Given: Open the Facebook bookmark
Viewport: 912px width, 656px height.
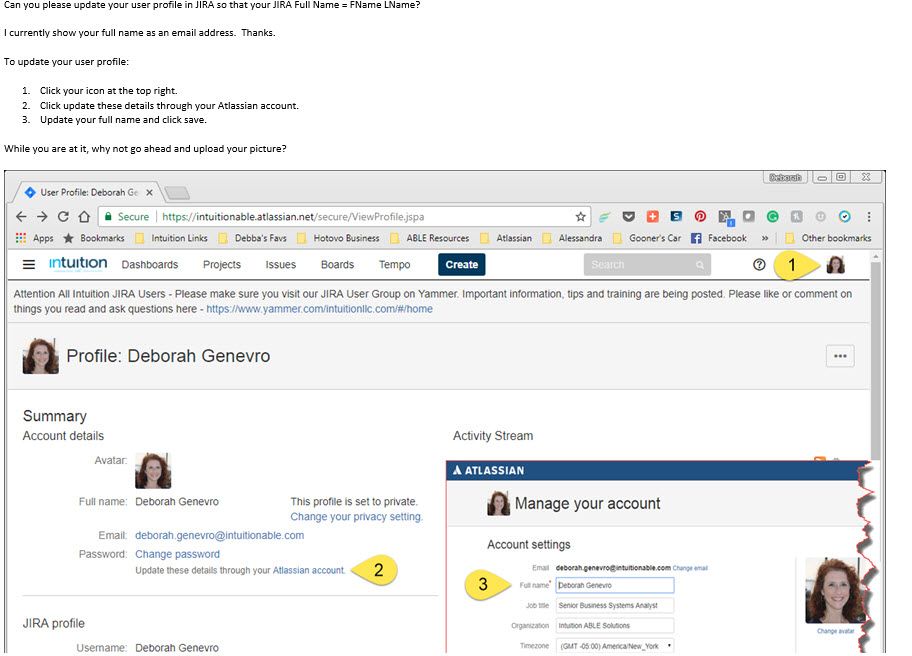Looking at the screenshot, I should coord(719,238).
